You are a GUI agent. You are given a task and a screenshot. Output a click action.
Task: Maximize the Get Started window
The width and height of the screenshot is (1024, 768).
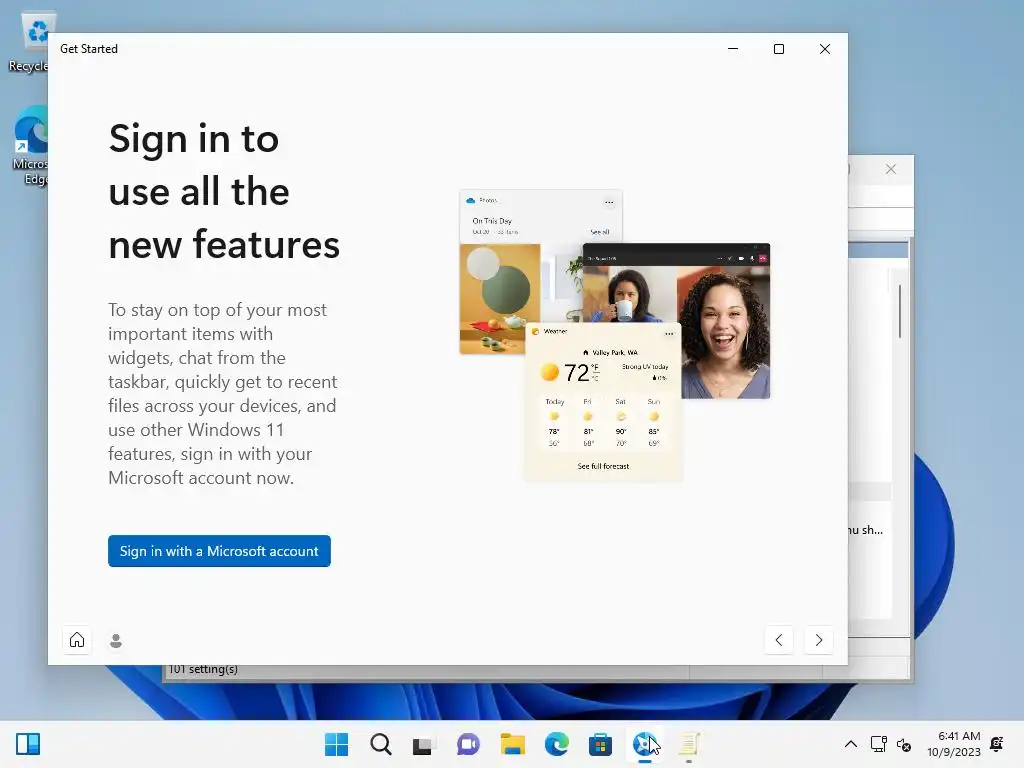[778, 49]
